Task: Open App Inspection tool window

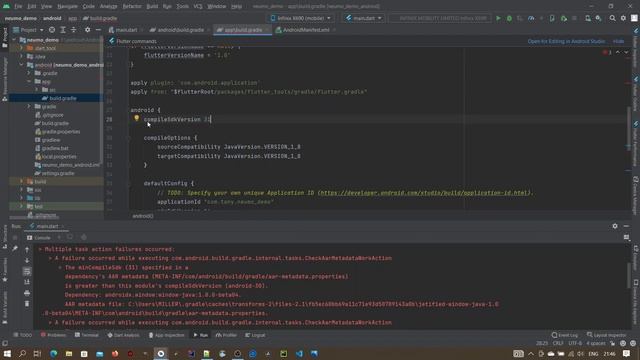Action: (167, 335)
